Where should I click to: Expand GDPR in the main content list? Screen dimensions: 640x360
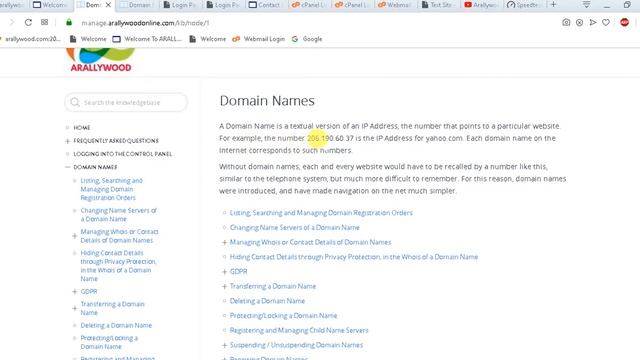[x=224, y=272]
